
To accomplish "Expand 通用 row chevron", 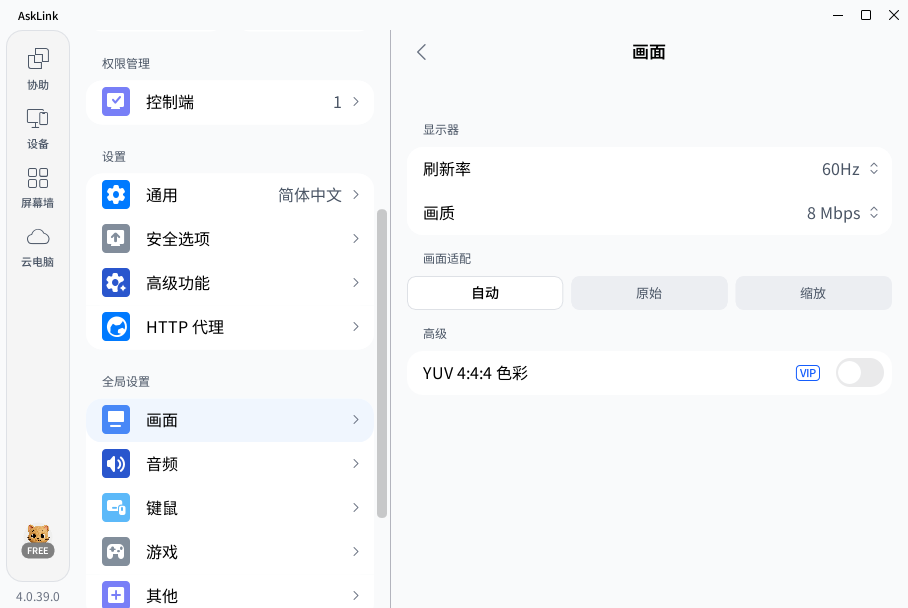I will pos(356,195).
